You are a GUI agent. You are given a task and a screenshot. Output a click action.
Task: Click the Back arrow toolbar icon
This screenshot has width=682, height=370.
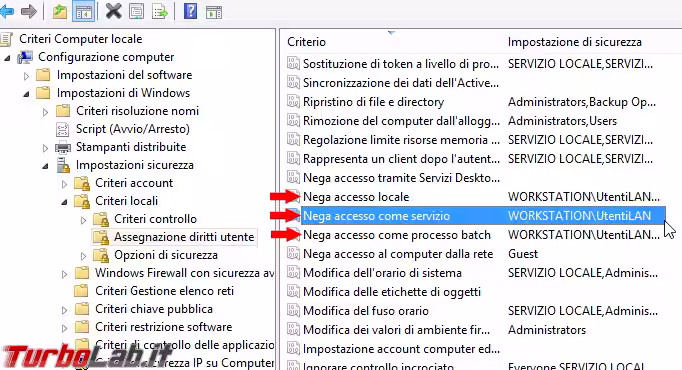tap(7, 11)
